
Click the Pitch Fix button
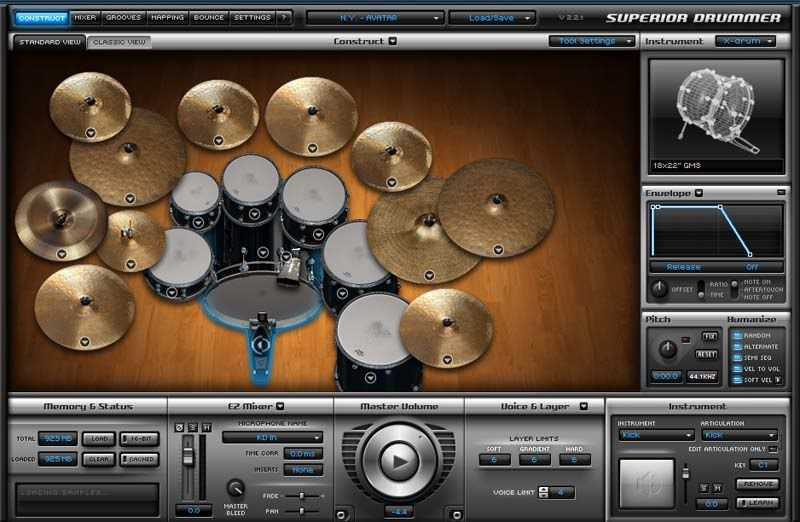point(710,336)
